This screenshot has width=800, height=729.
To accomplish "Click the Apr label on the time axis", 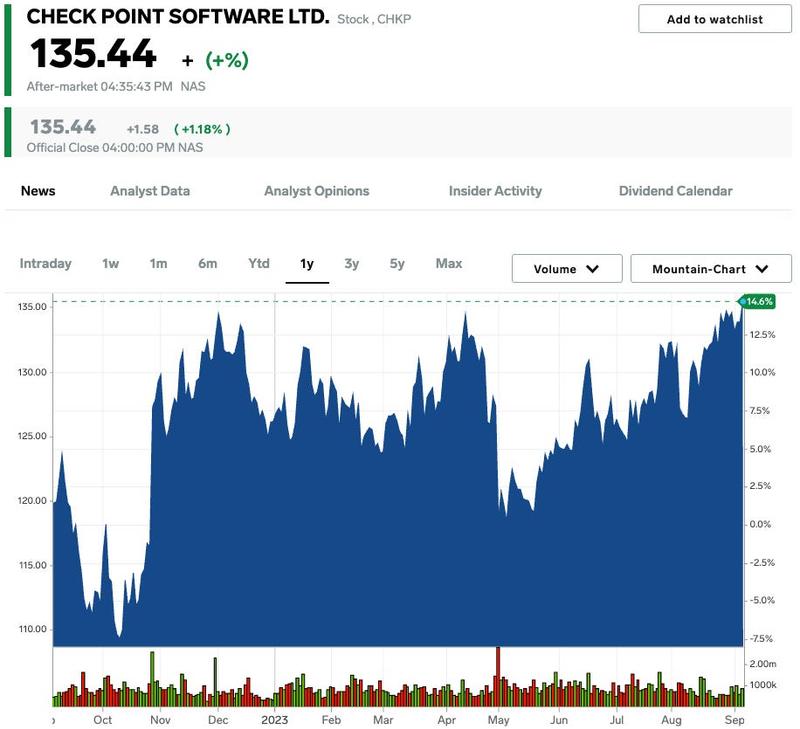I will click(446, 720).
